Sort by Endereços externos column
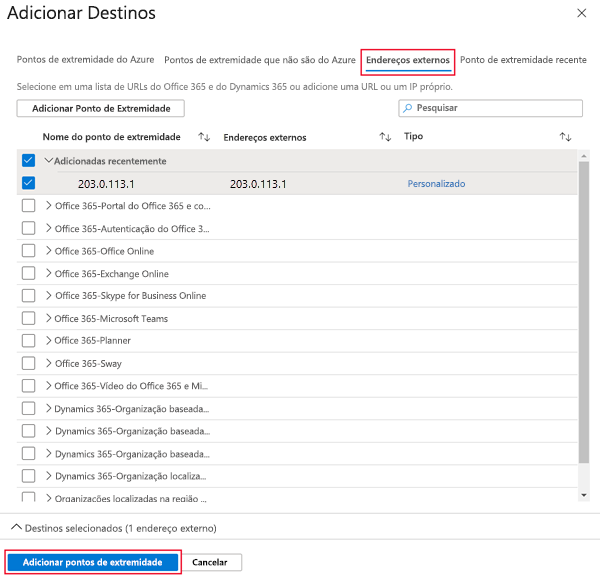This screenshot has height=584, width=600. pos(385,137)
